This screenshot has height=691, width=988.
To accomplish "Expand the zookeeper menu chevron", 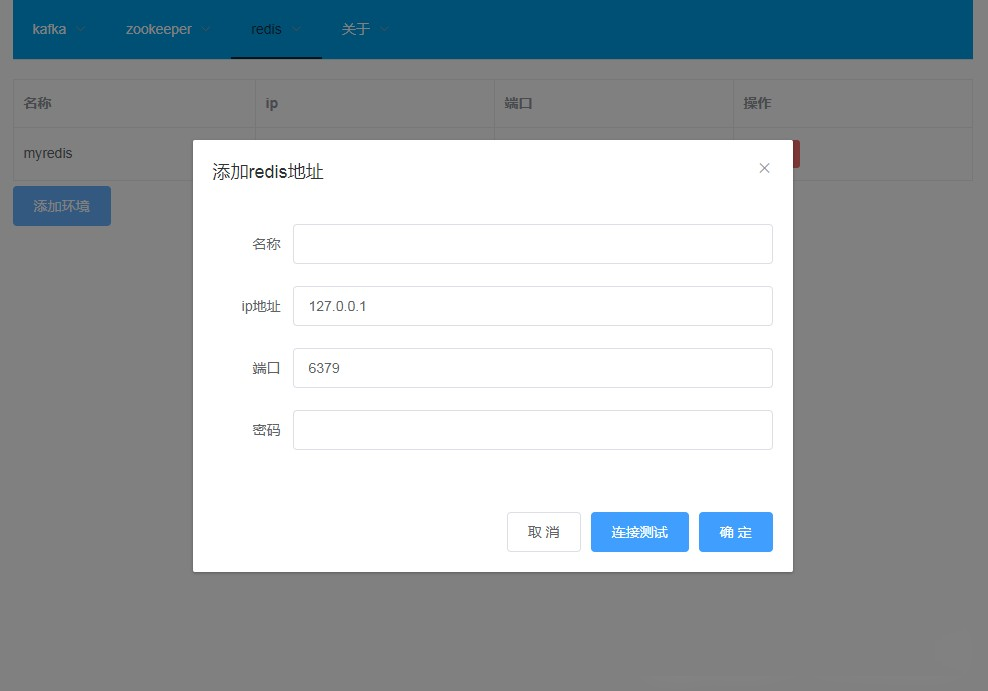I will coord(206,29).
